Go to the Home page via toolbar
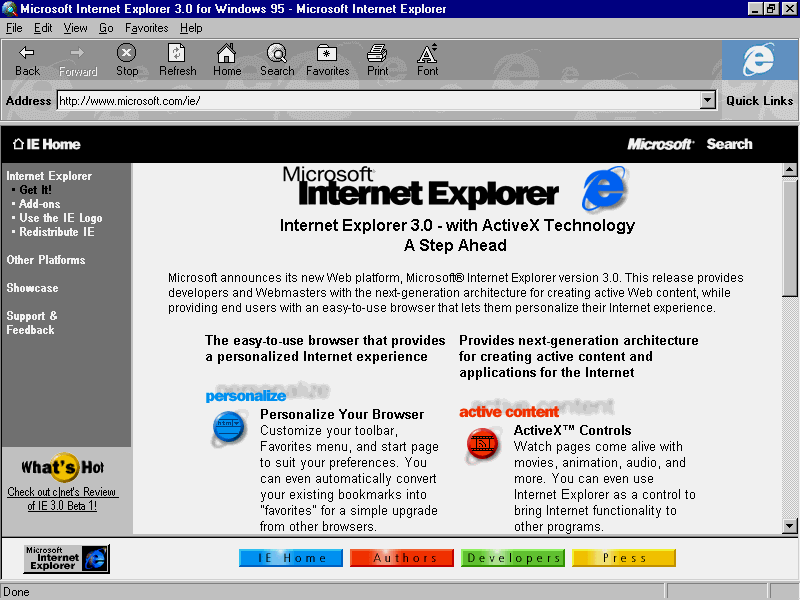Screen dimensions: 800x600 227,61
